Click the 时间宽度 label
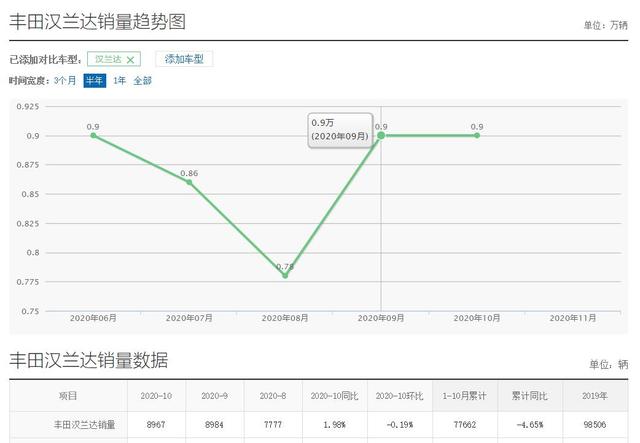The height and width of the screenshot is (443, 640). [28, 81]
